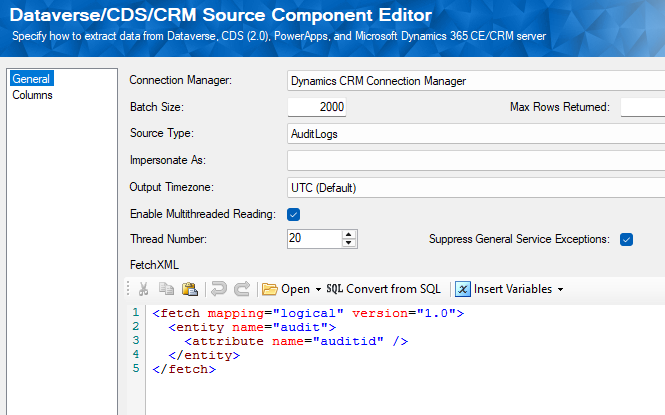Click the Paste clipboard icon

coord(190,289)
